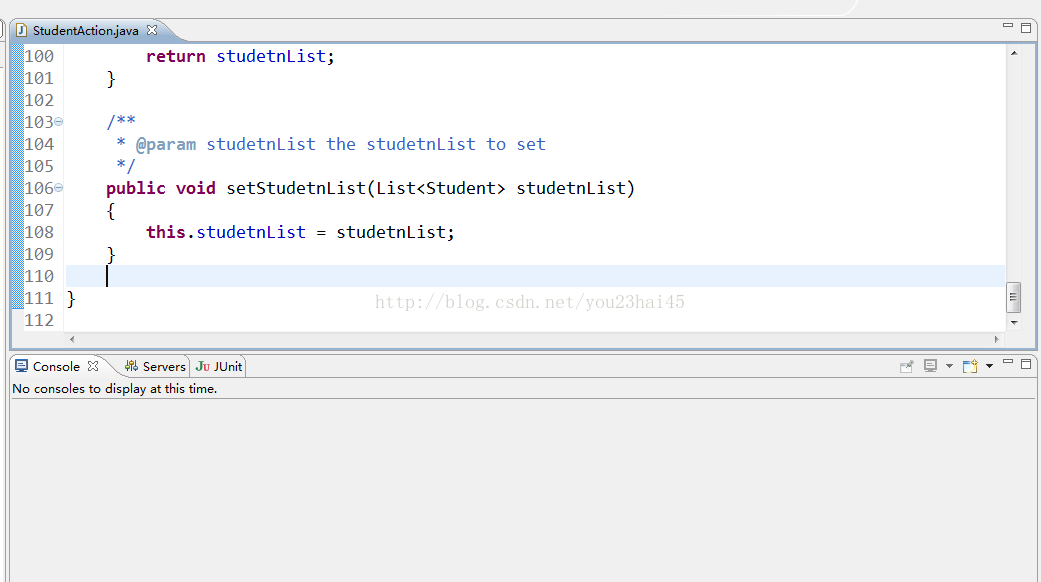The width and height of the screenshot is (1041, 582).
Task: Click the 'No consoles to display' message
Action: coord(115,389)
